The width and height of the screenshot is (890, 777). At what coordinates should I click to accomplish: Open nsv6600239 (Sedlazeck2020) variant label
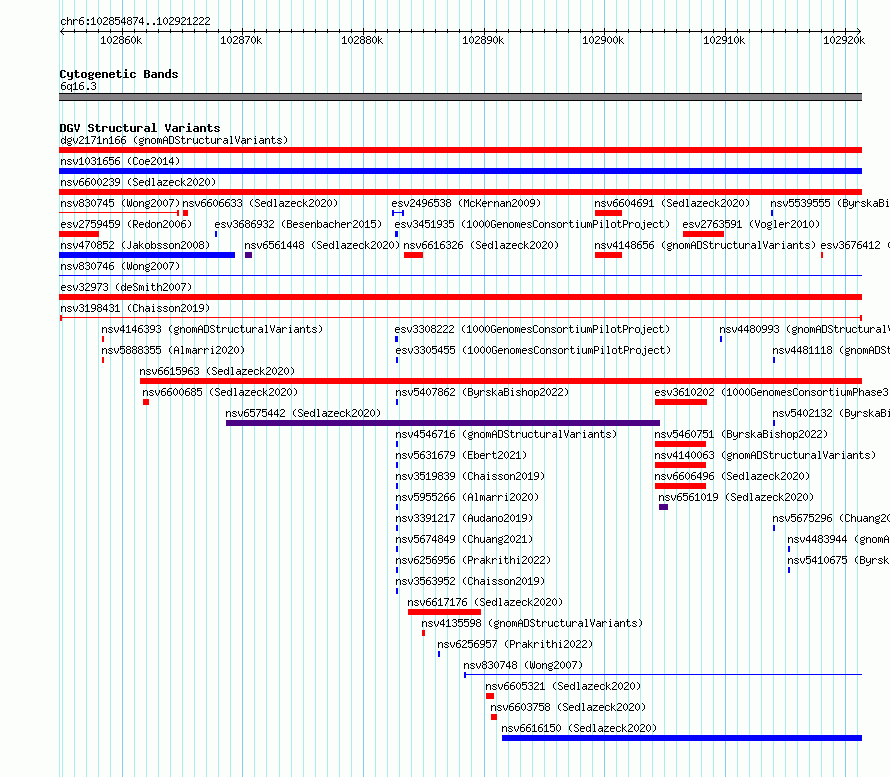138,182
